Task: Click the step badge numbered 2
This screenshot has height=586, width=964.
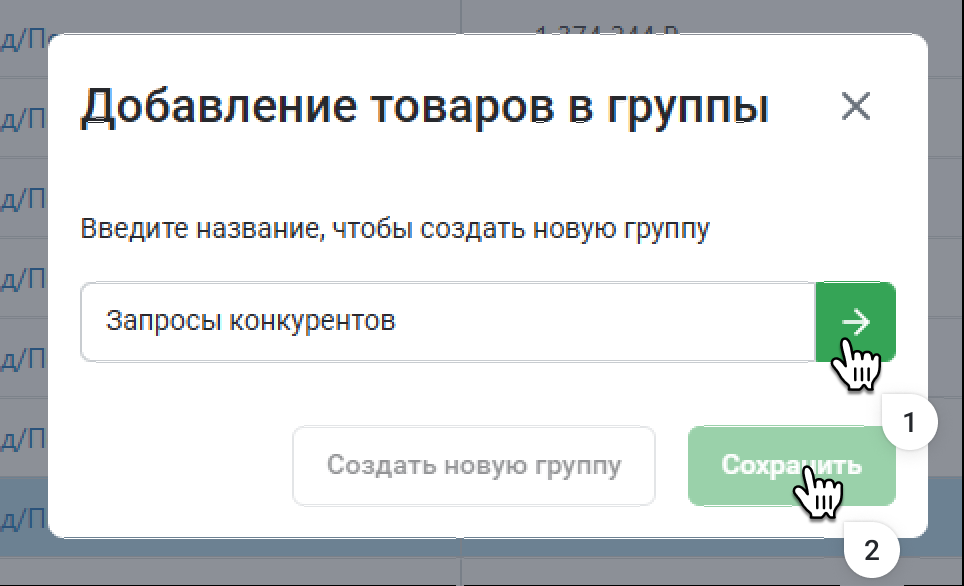Action: coord(871,550)
